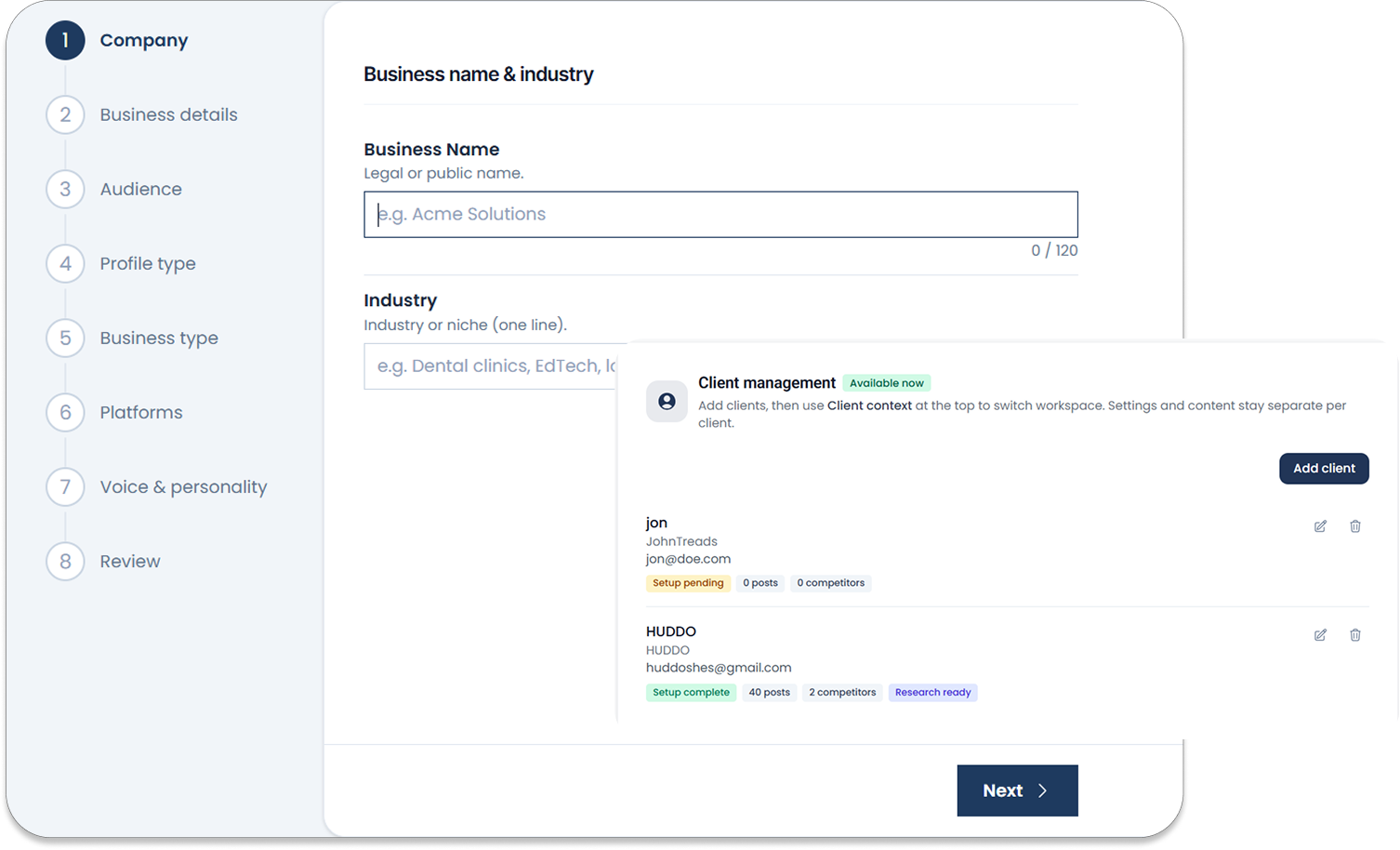Click the 0 competitors tag

(831, 583)
